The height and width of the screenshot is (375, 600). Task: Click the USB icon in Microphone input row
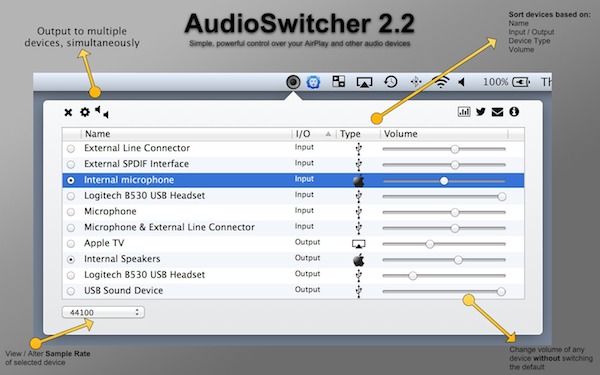click(359, 212)
